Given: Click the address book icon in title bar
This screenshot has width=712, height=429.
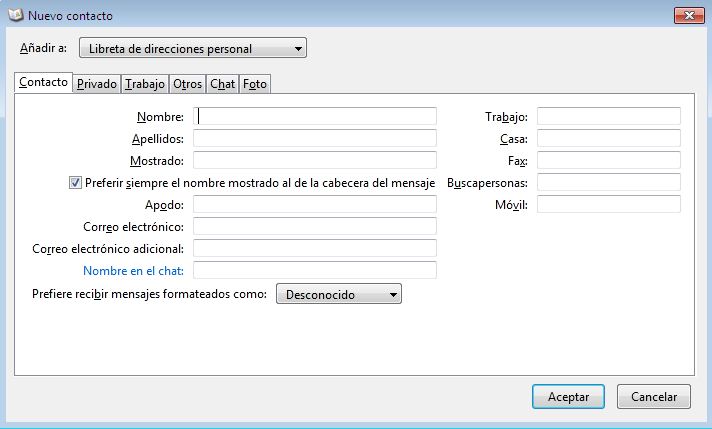Looking at the screenshot, I should tap(15, 15).
